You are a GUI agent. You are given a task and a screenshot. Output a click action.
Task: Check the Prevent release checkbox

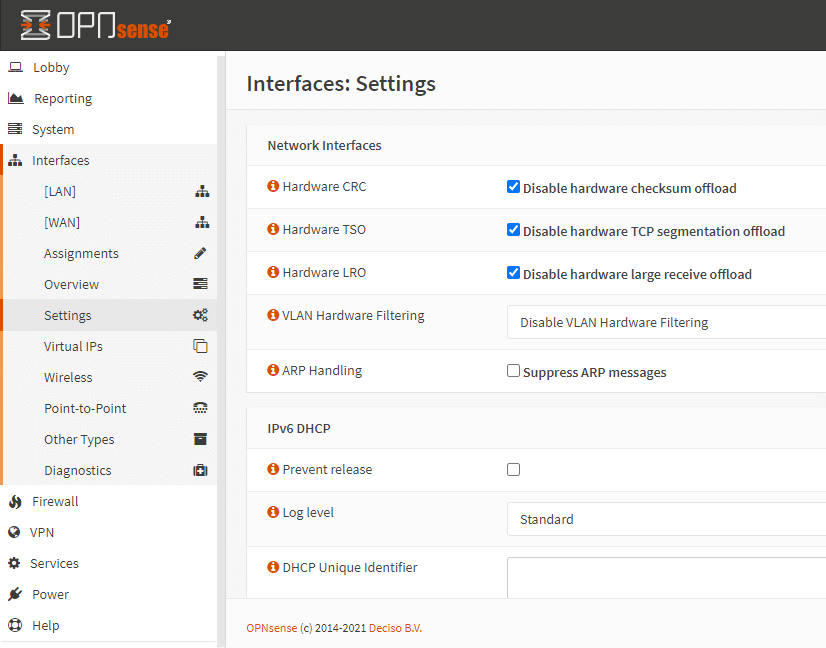click(x=513, y=469)
